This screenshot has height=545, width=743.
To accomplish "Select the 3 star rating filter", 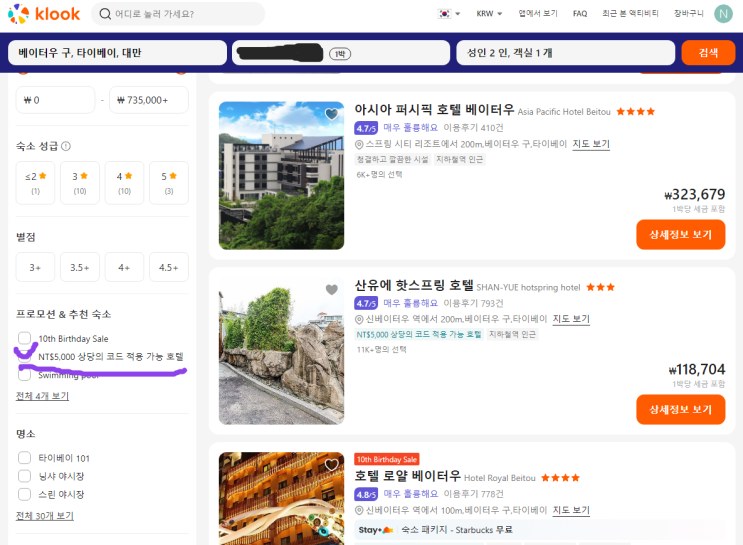I will [80, 183].
